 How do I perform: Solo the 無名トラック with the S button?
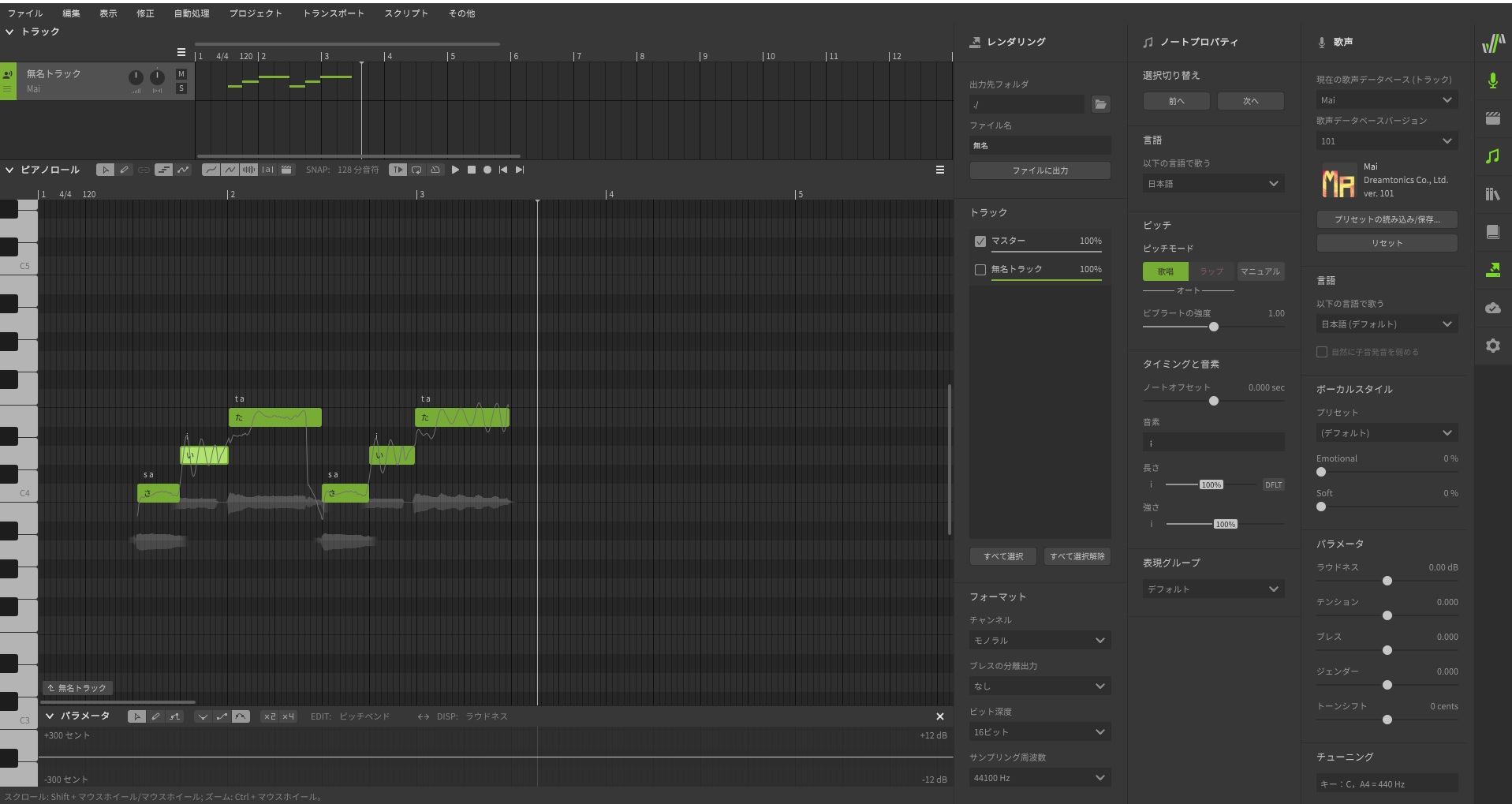[x=181, y=88]
